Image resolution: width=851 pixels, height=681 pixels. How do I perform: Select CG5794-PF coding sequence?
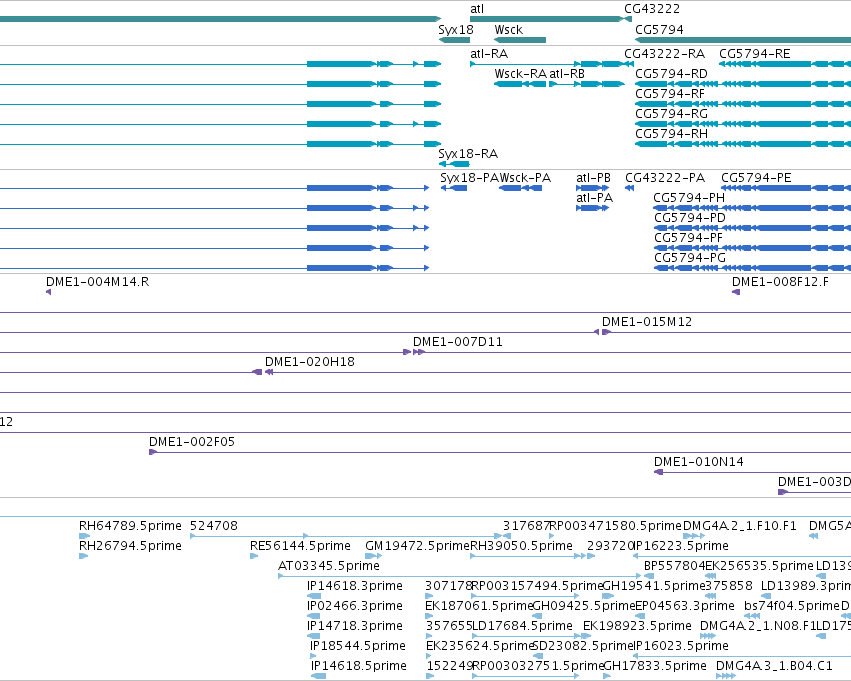click(752, 249)
